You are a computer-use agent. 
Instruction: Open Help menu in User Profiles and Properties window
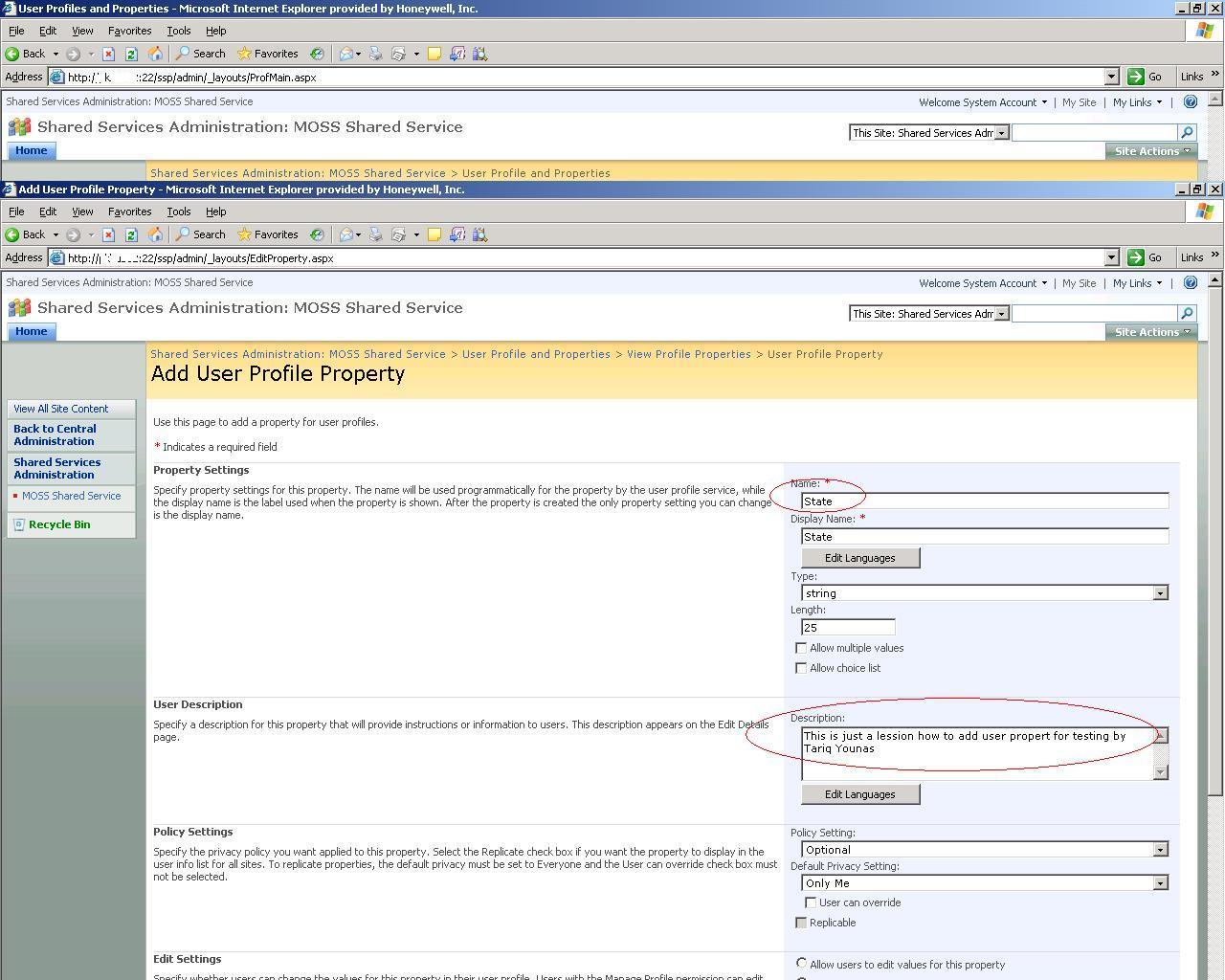[x=215, y=31]
